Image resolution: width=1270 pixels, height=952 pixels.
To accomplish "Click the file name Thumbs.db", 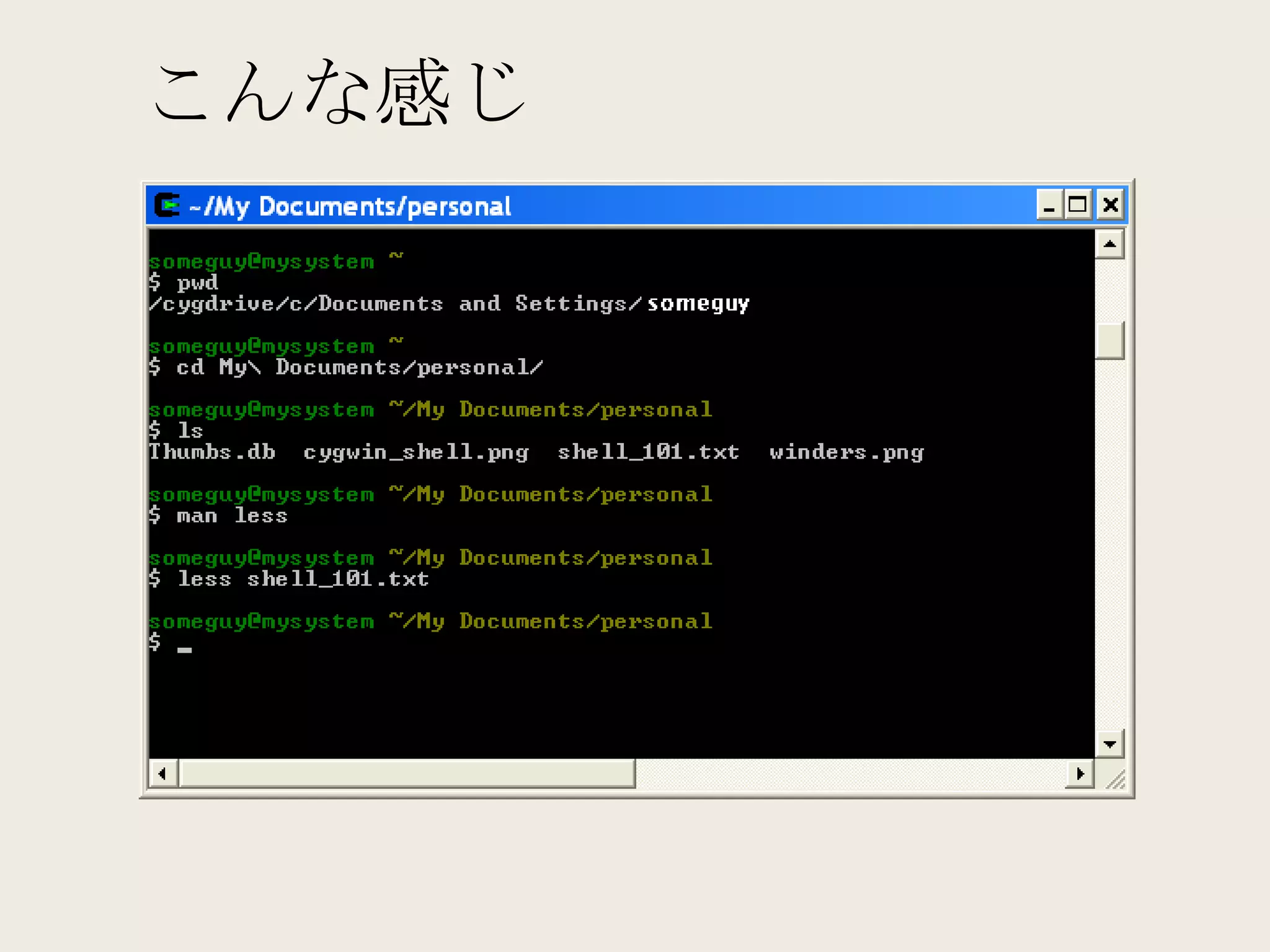I will (212, 451).
